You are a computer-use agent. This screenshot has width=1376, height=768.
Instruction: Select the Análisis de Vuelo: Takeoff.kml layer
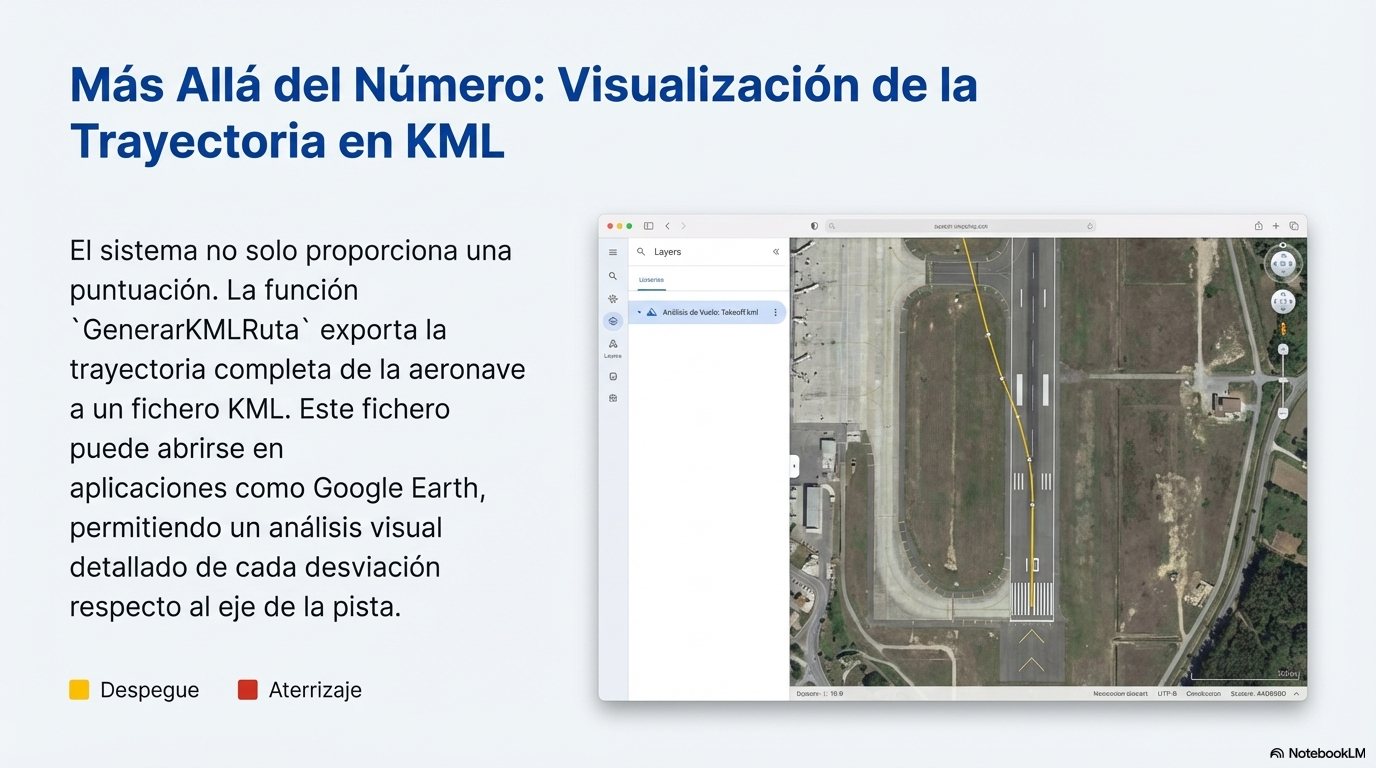pos(709,313)
